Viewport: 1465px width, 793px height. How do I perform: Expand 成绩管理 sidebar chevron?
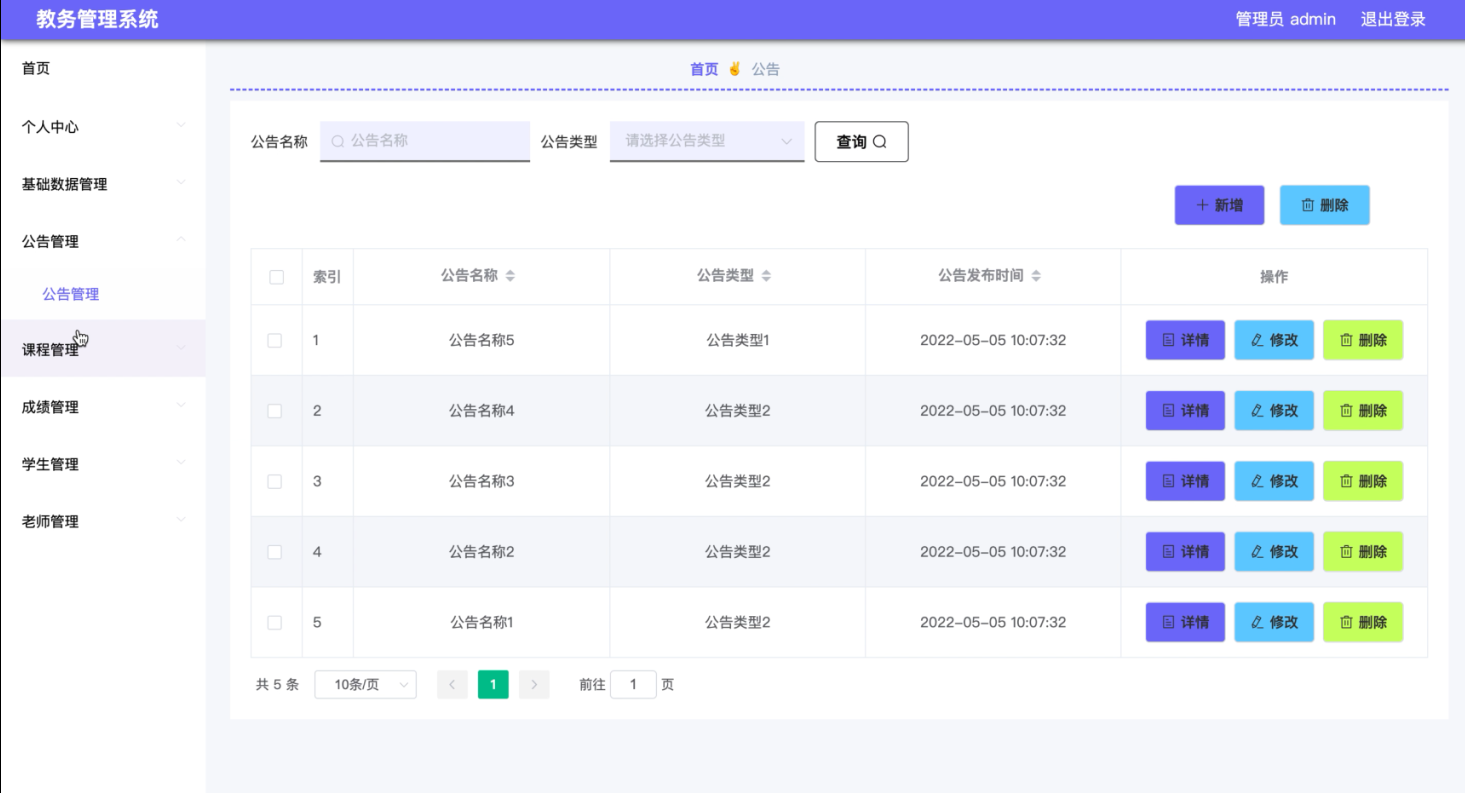181,405
